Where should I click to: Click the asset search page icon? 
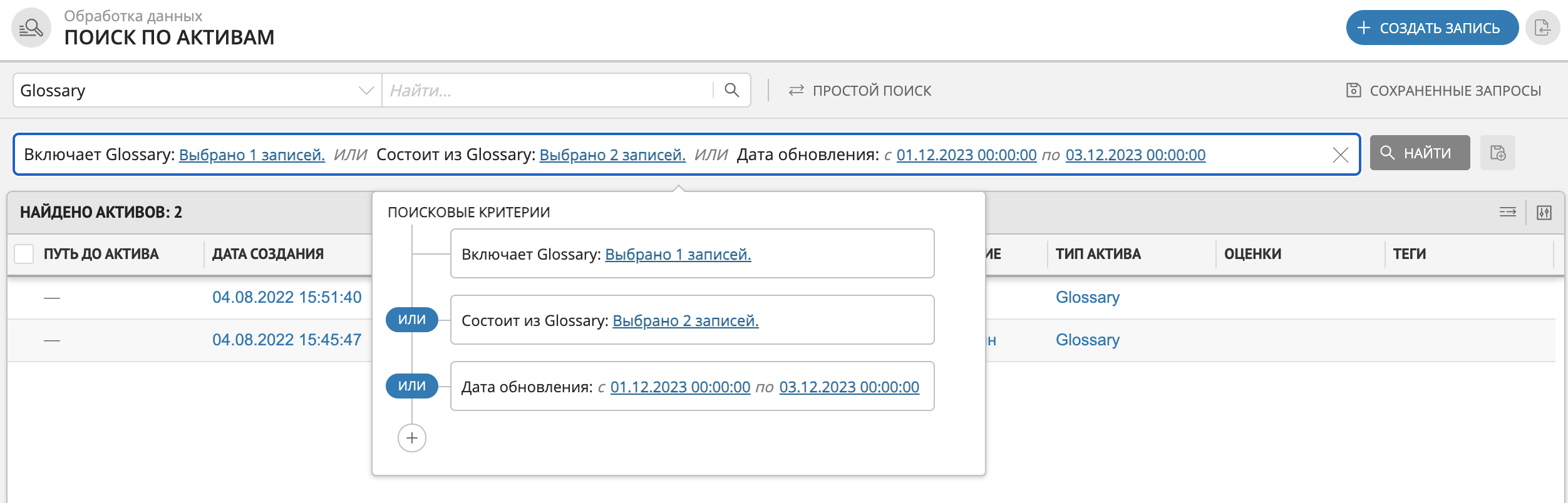pyautogui.click(x=31, y=28)
